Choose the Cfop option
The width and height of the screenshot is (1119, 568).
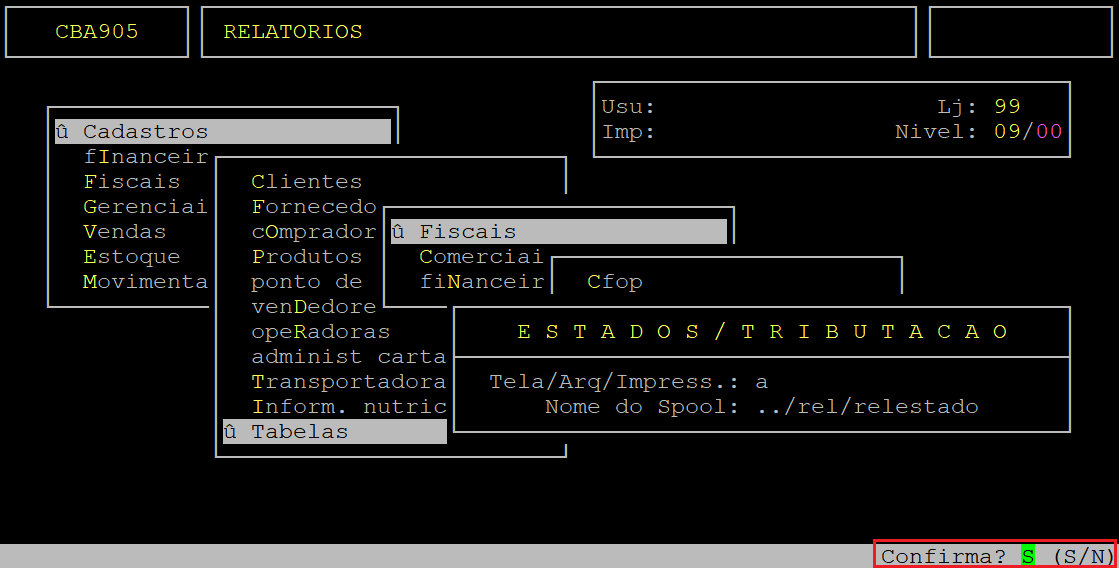tap(614, 281)
